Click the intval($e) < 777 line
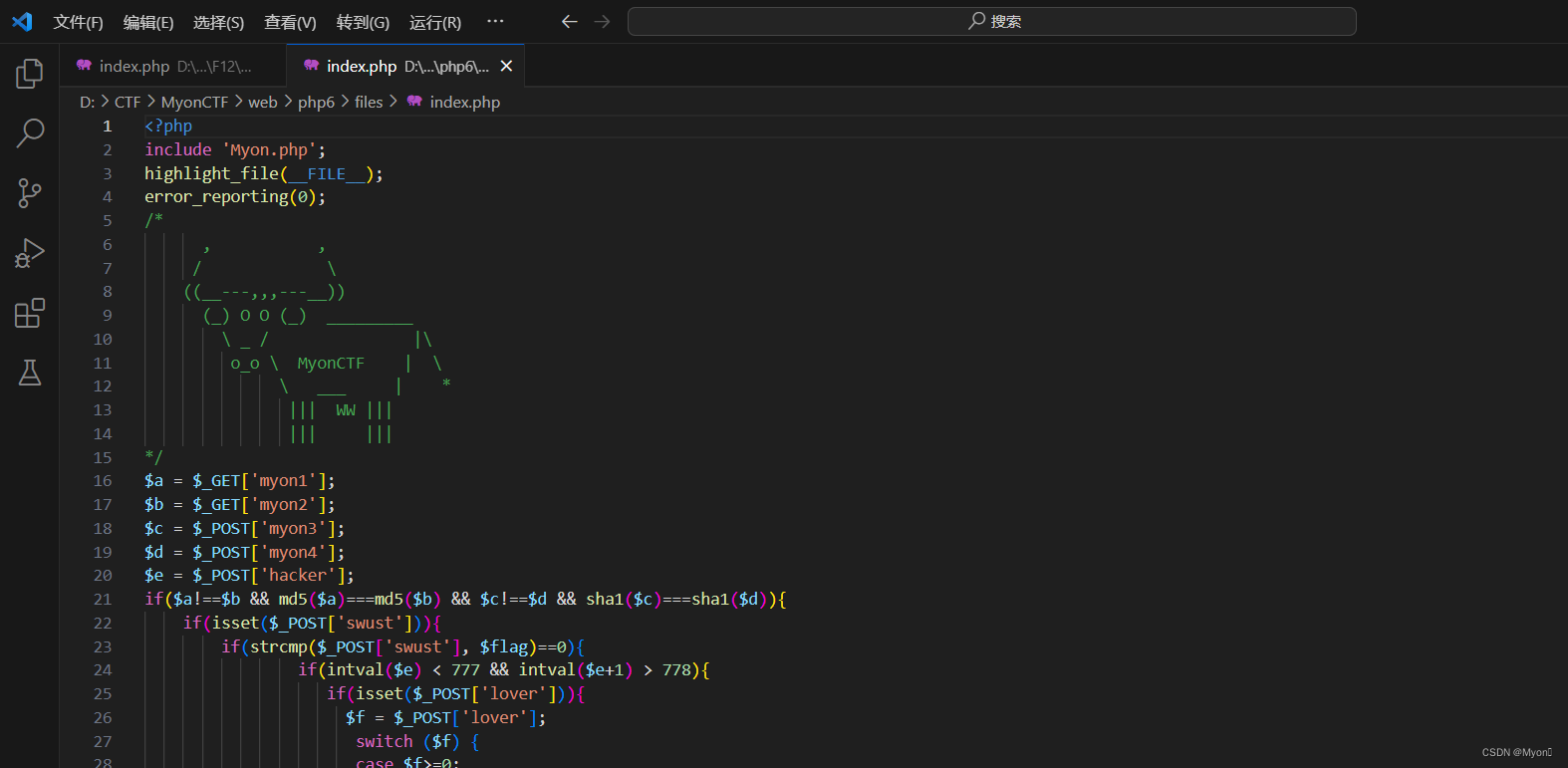The height and width of the screenshot is (768, 1568). (x=504, y=669)
